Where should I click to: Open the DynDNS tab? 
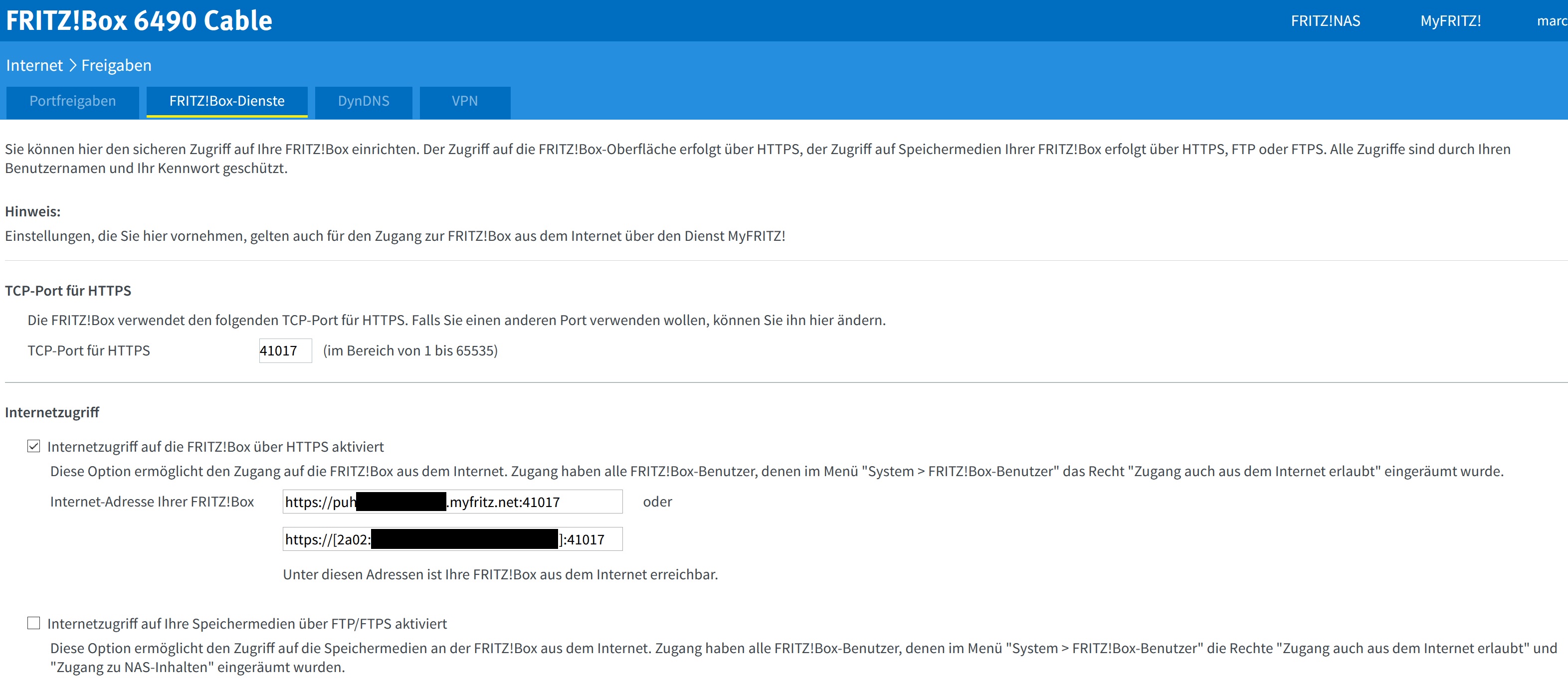point(364,101)
